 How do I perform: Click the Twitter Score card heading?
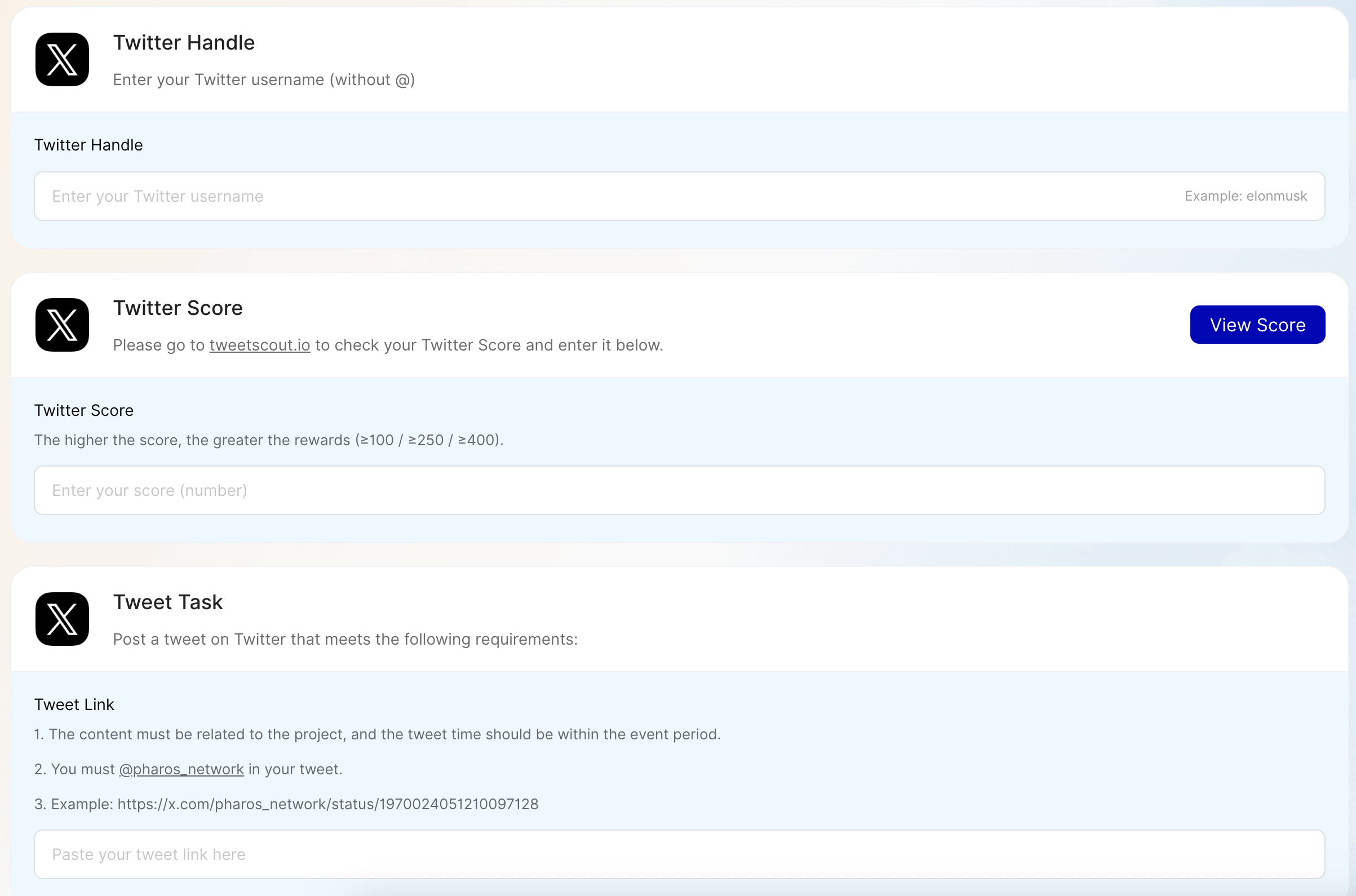(178, 308)
